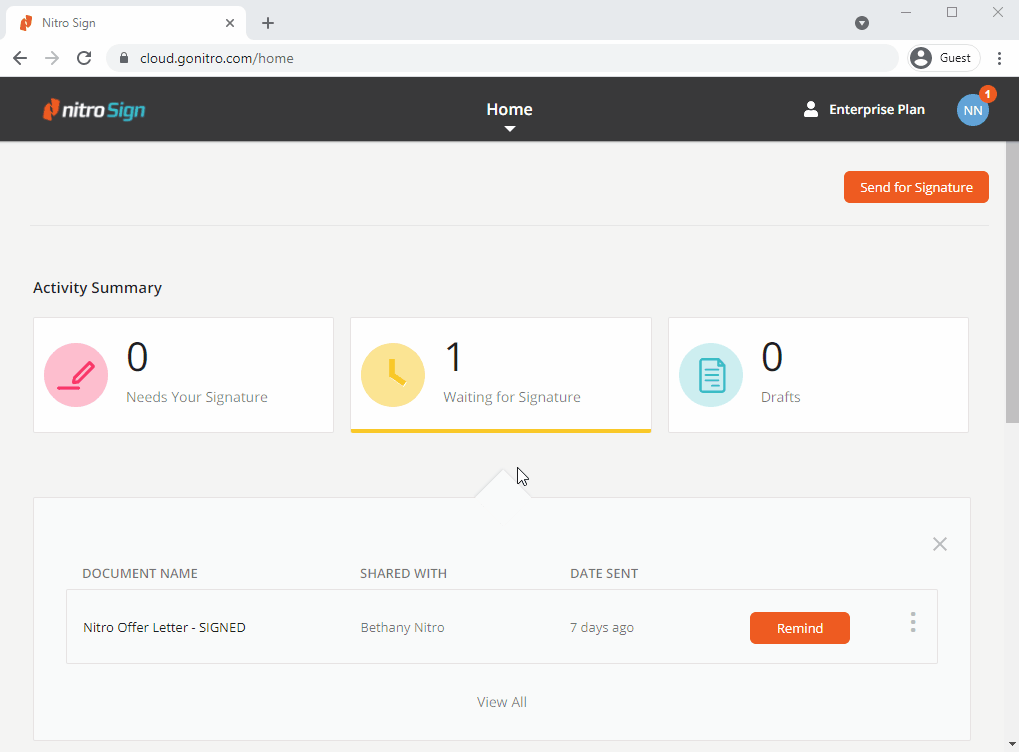Click the page vertical scrollbar
Screen dimensions: 1019x752
click(1011, 290)
